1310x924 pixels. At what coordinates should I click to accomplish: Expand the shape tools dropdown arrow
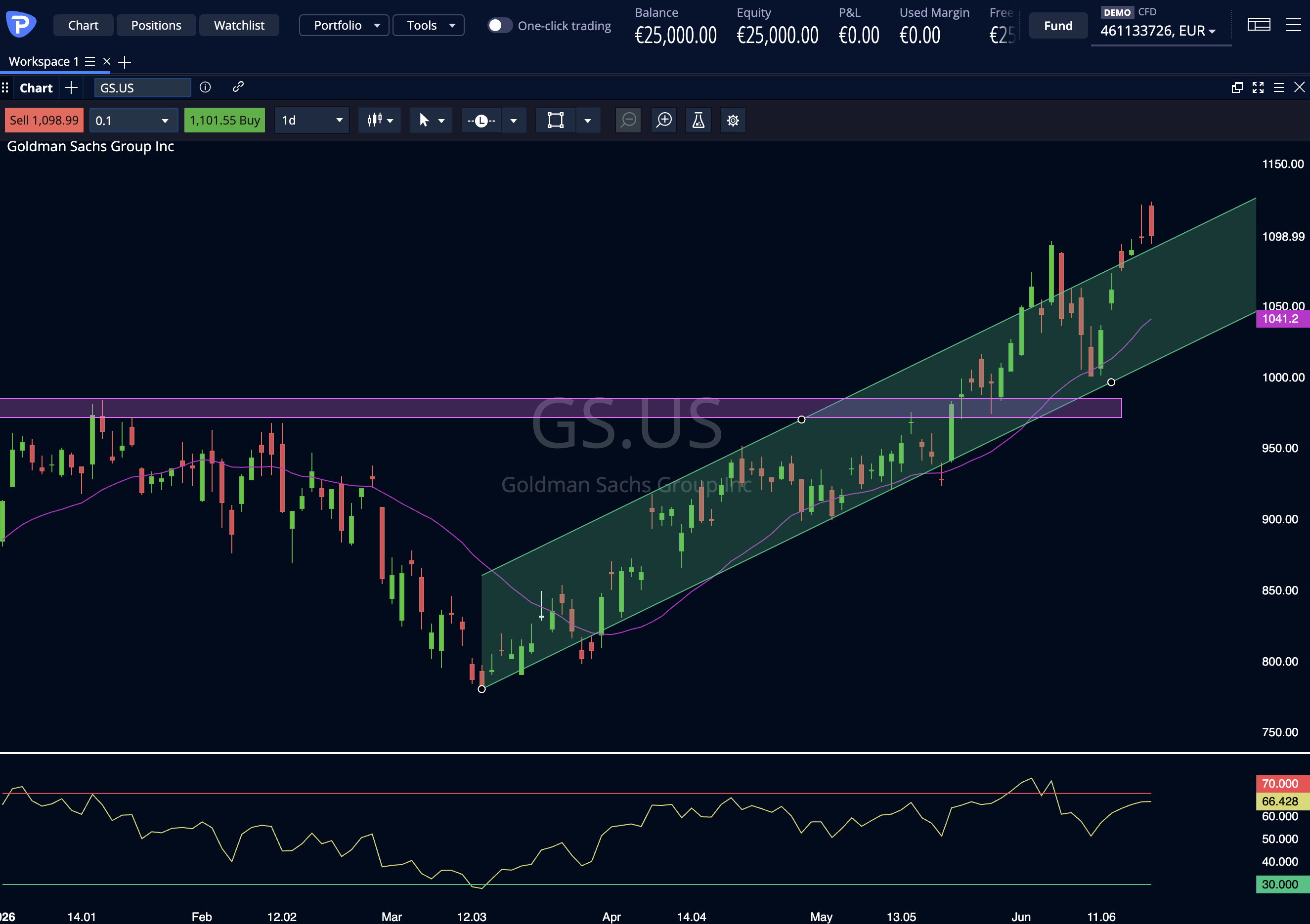pyautogui.click(x=588, y=121)
